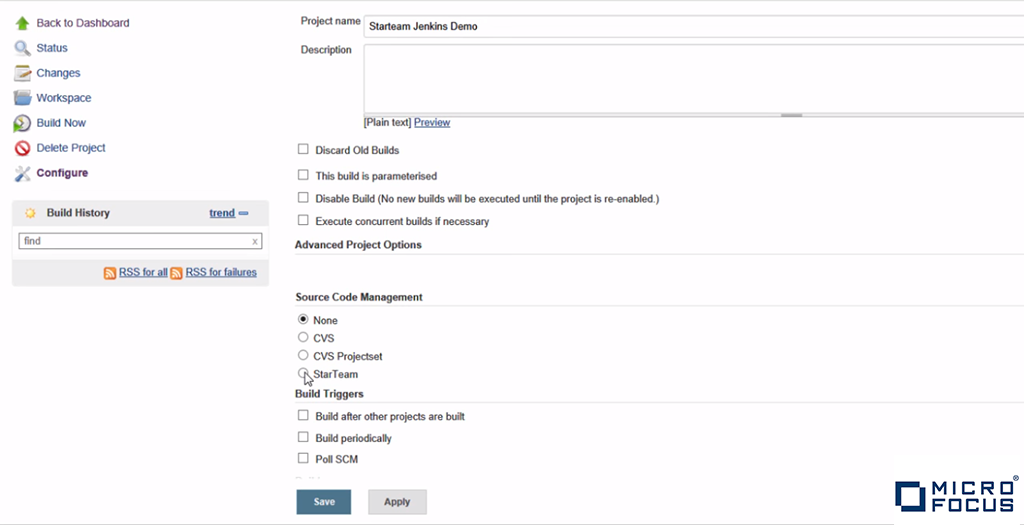Image resolution: width=1024 pixels, height=525 pixels.
Task: Select the StarTeam radio button
Action: [x=303, y=373]
